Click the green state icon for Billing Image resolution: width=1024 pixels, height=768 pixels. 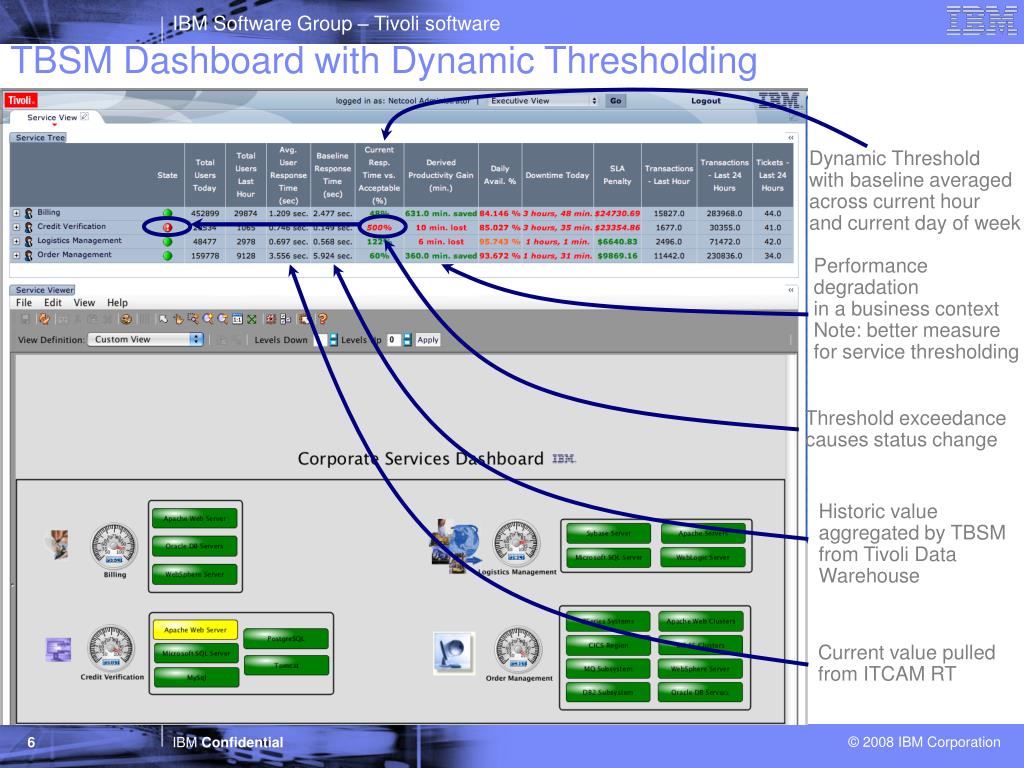pyautogui.click(x=167, y=213)
